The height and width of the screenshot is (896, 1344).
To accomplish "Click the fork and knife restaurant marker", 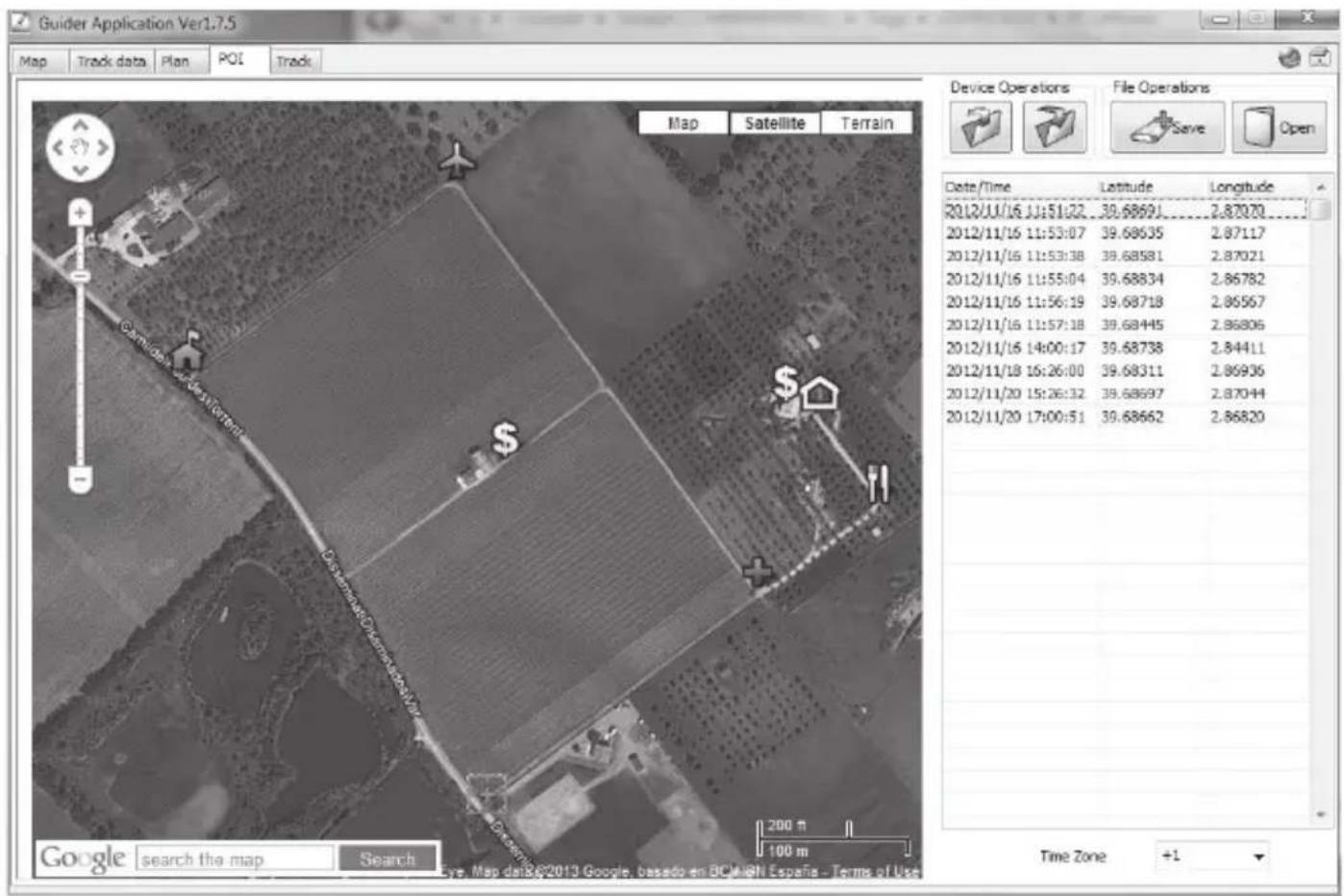I will click(x=878, y=483).
